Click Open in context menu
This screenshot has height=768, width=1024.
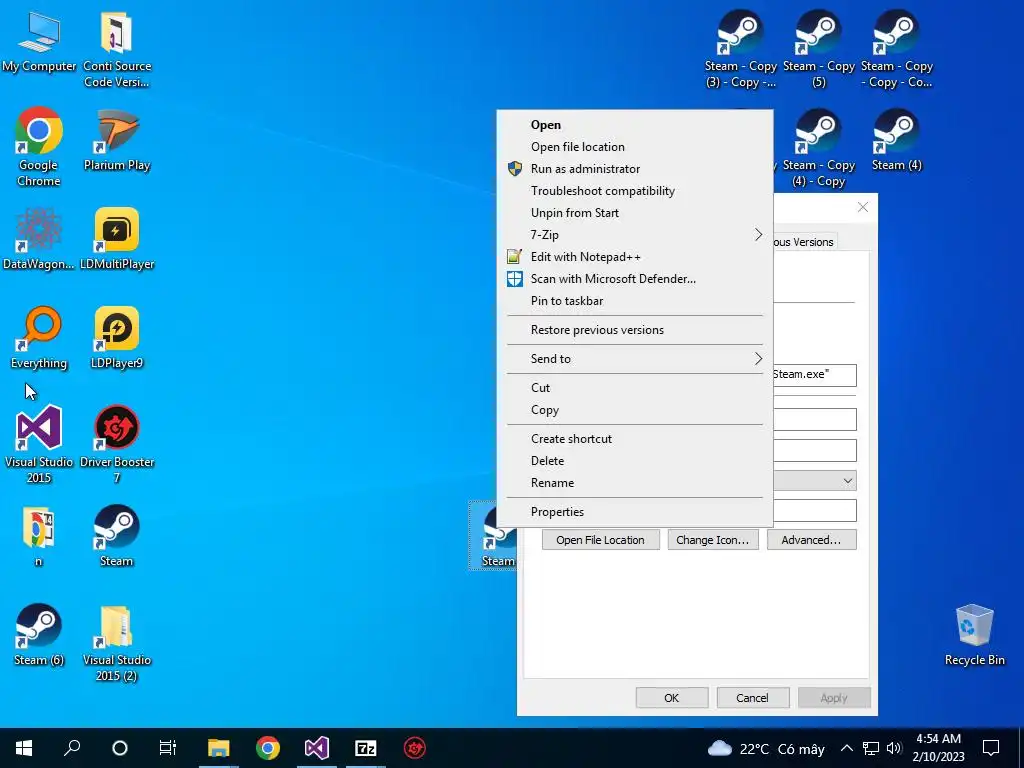635,125
